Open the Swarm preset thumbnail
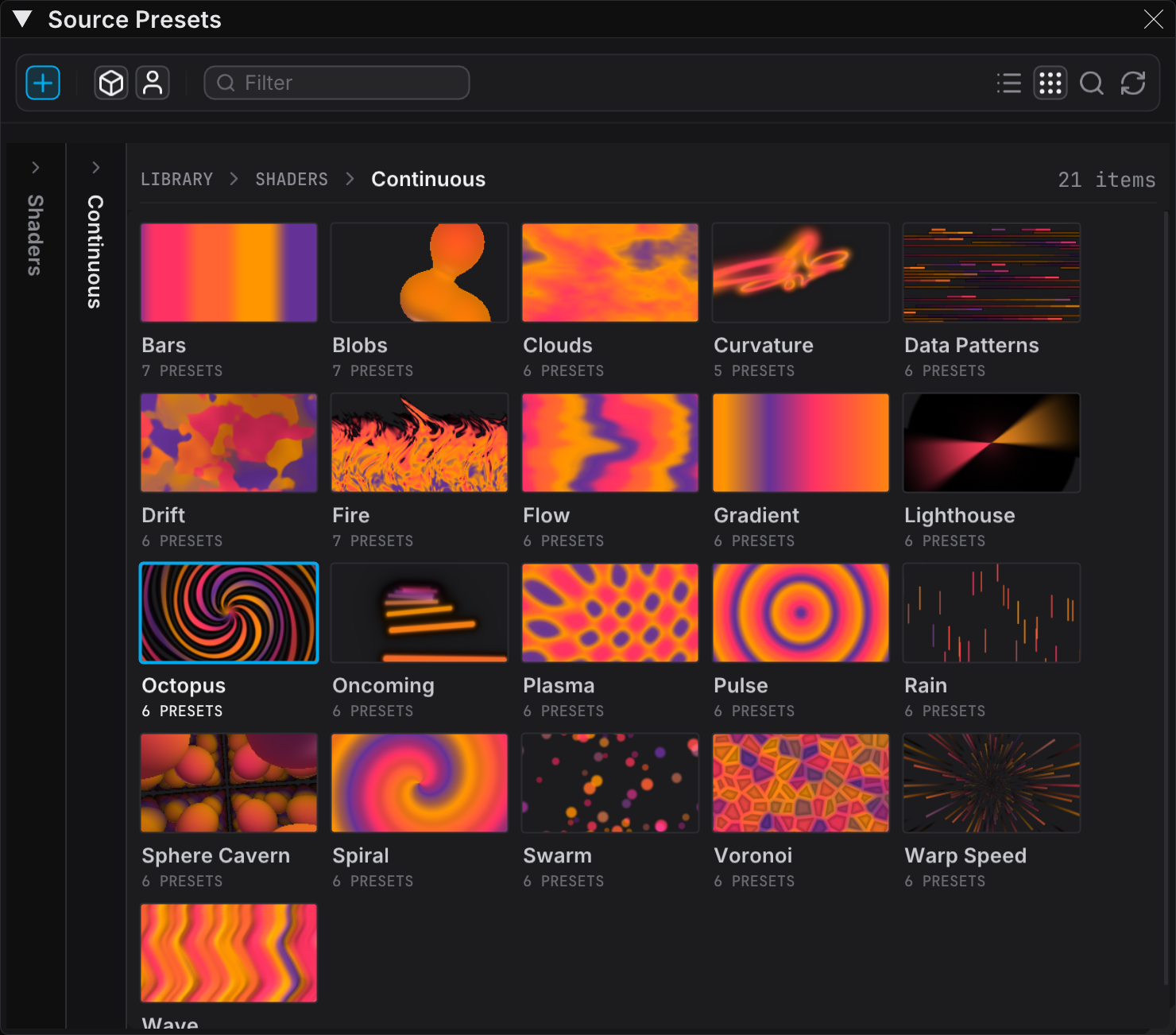This screenshot has height=1035, width=1176. click(x=610, y=783)
